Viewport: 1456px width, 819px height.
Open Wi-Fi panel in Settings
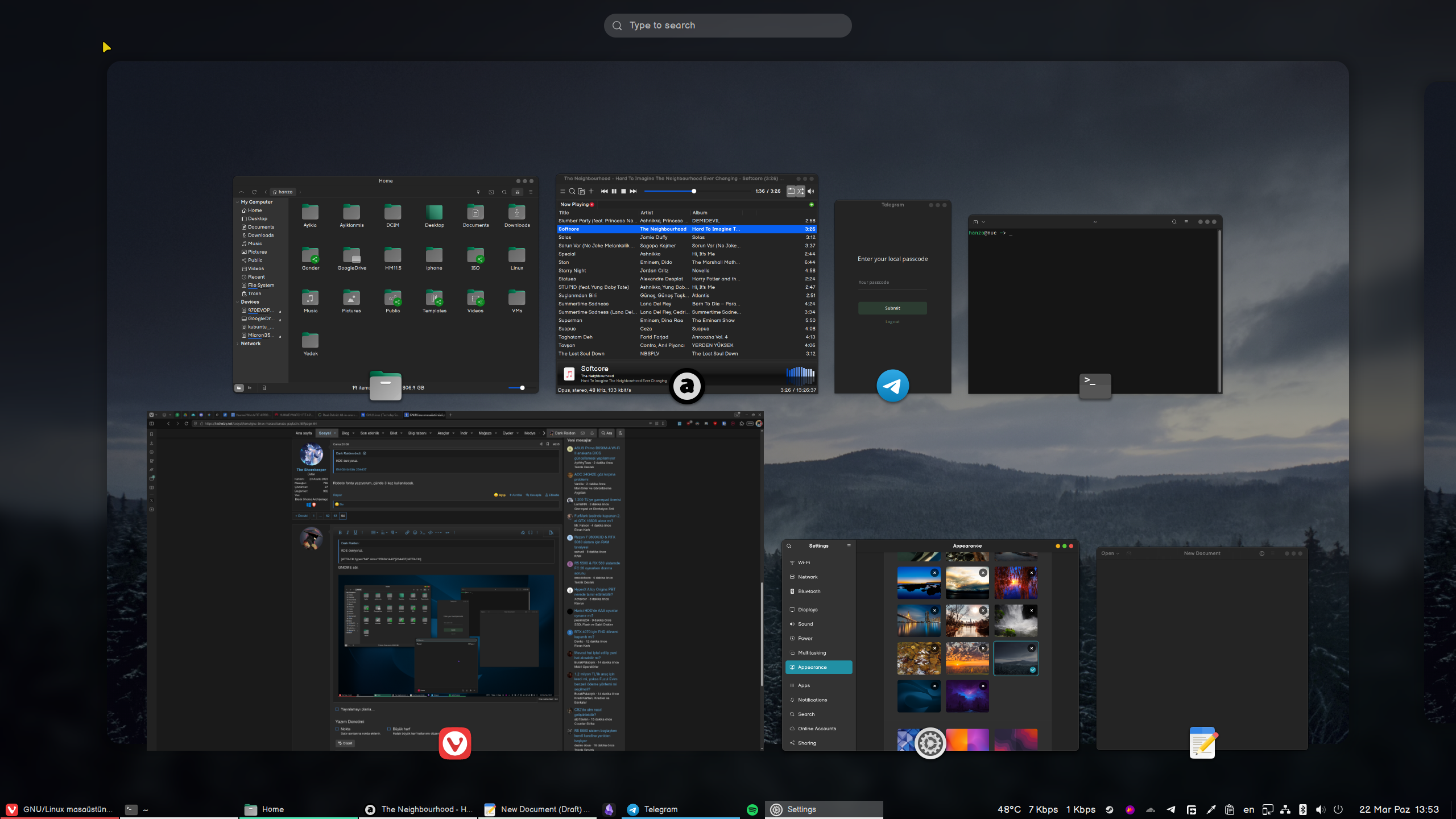(819, 562)
